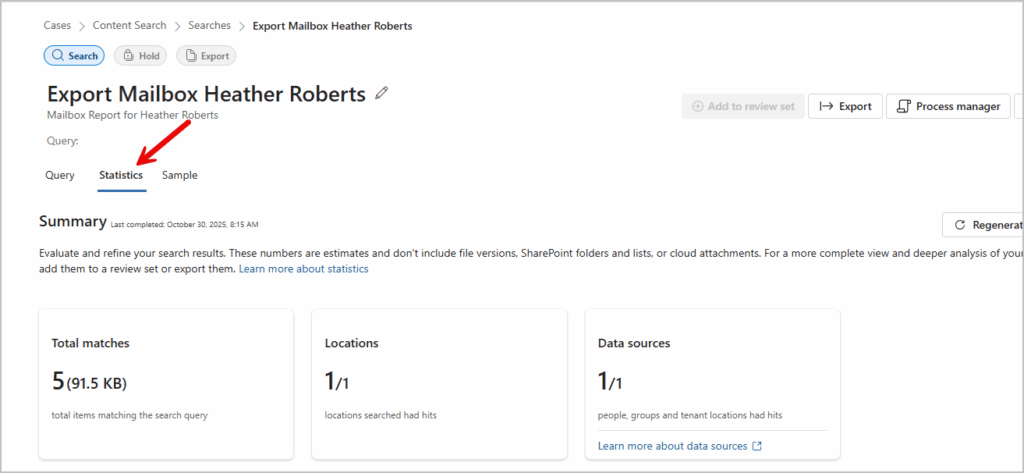Screen dimensions: 1024x473
Task: Select the Search pill with magnifier icon
Action: (74, 56)
